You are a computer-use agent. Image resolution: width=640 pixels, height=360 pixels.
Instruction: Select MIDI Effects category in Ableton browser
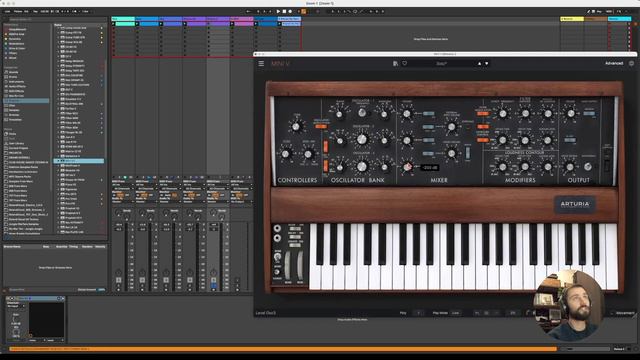coord(16,91)
